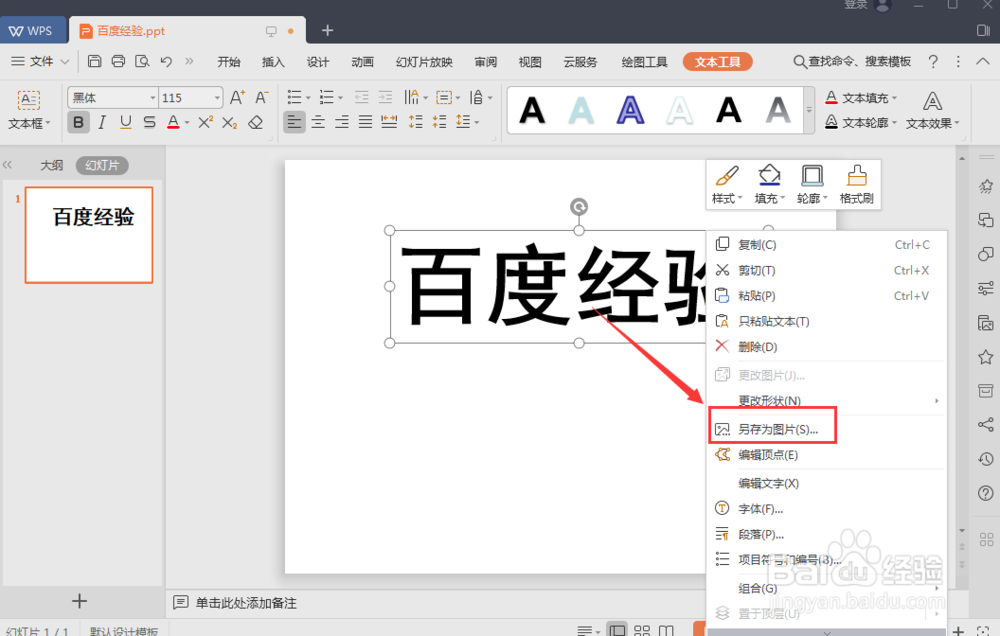Clear formatting with eraser icon
This screenshot has height=636, width=1000.
click(x=256, y=122)
